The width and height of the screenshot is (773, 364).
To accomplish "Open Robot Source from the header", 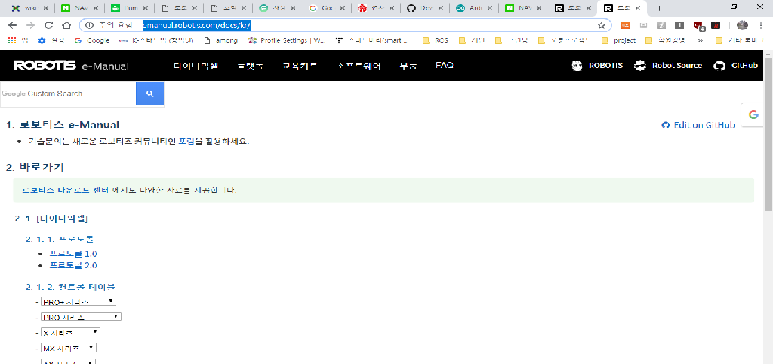I will pyautogui.click(x=668, y=66).
